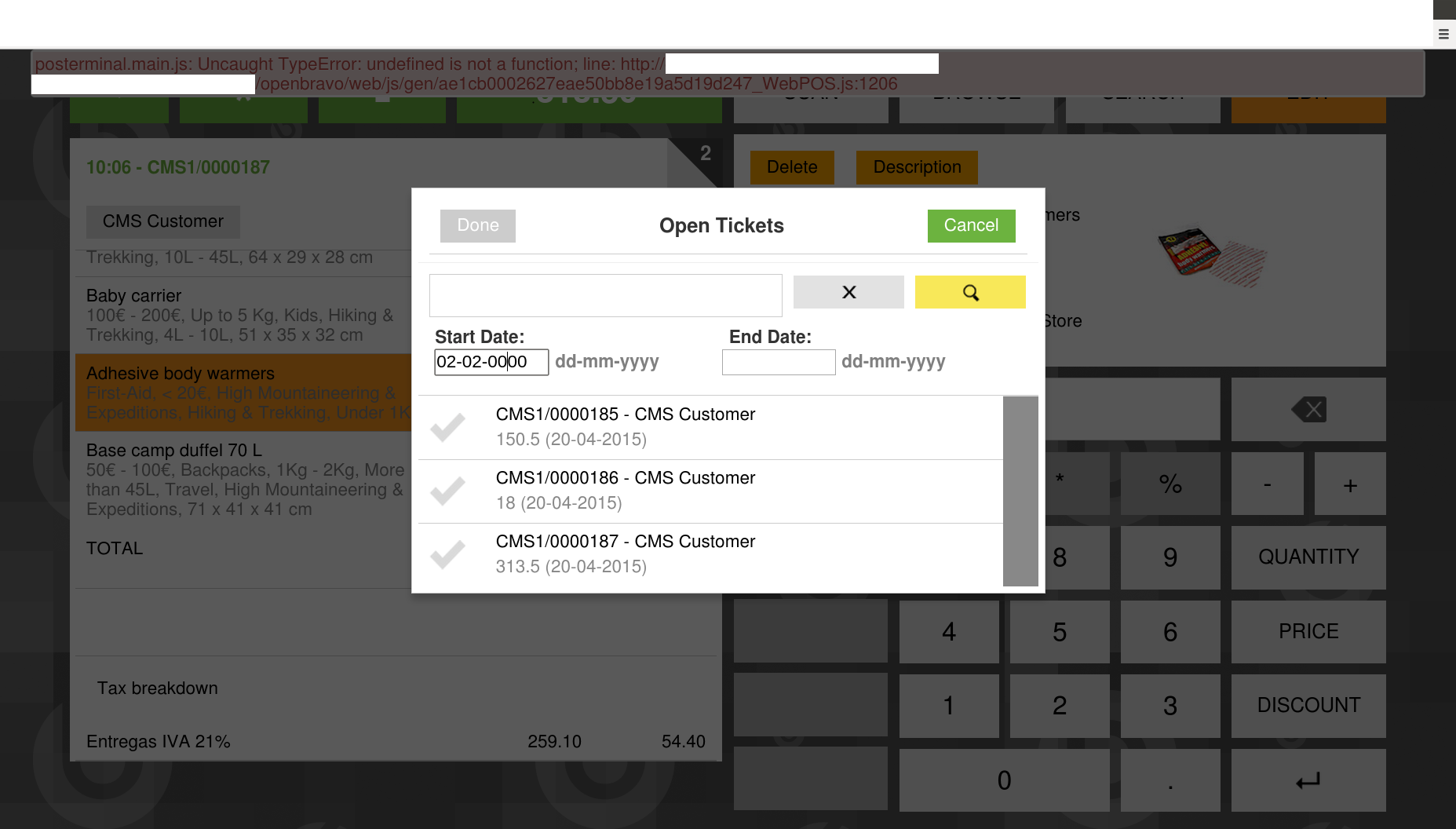Viewport: 1456px width, 829px height.
Task: Select the DISCOUNT keypad button
Action: (1308, 705)
